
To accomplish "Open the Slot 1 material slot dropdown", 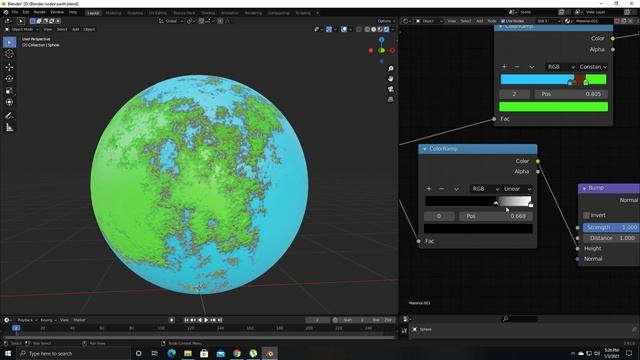I will coord(548,21).
